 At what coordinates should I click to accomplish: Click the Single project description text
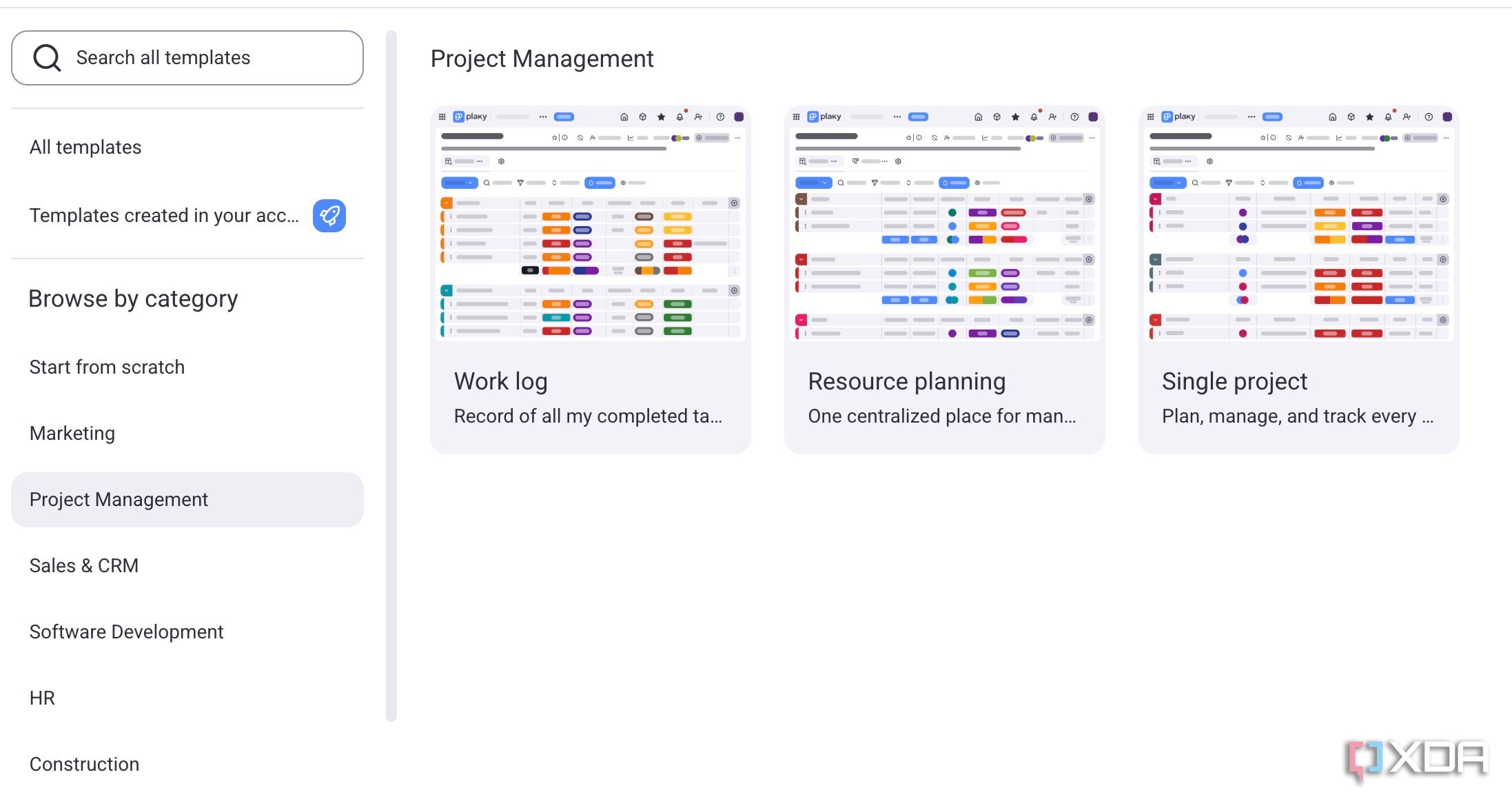pos(1298,416)
